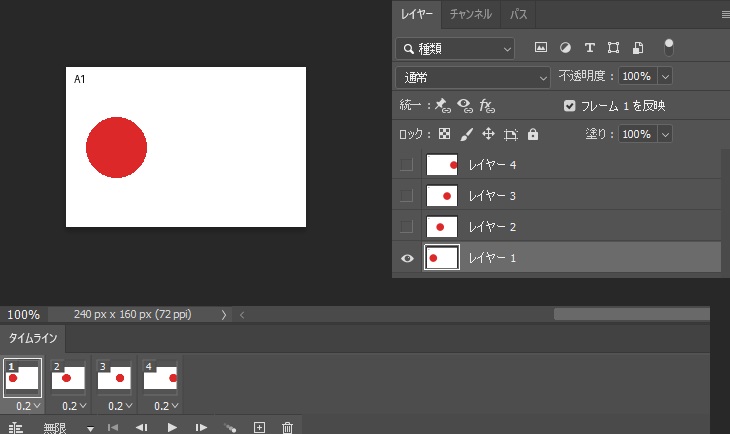This screenshot has height=434, width=730.
Task: Open frame 1 delay 0.2 dropdown
Action: click(28, 406)
